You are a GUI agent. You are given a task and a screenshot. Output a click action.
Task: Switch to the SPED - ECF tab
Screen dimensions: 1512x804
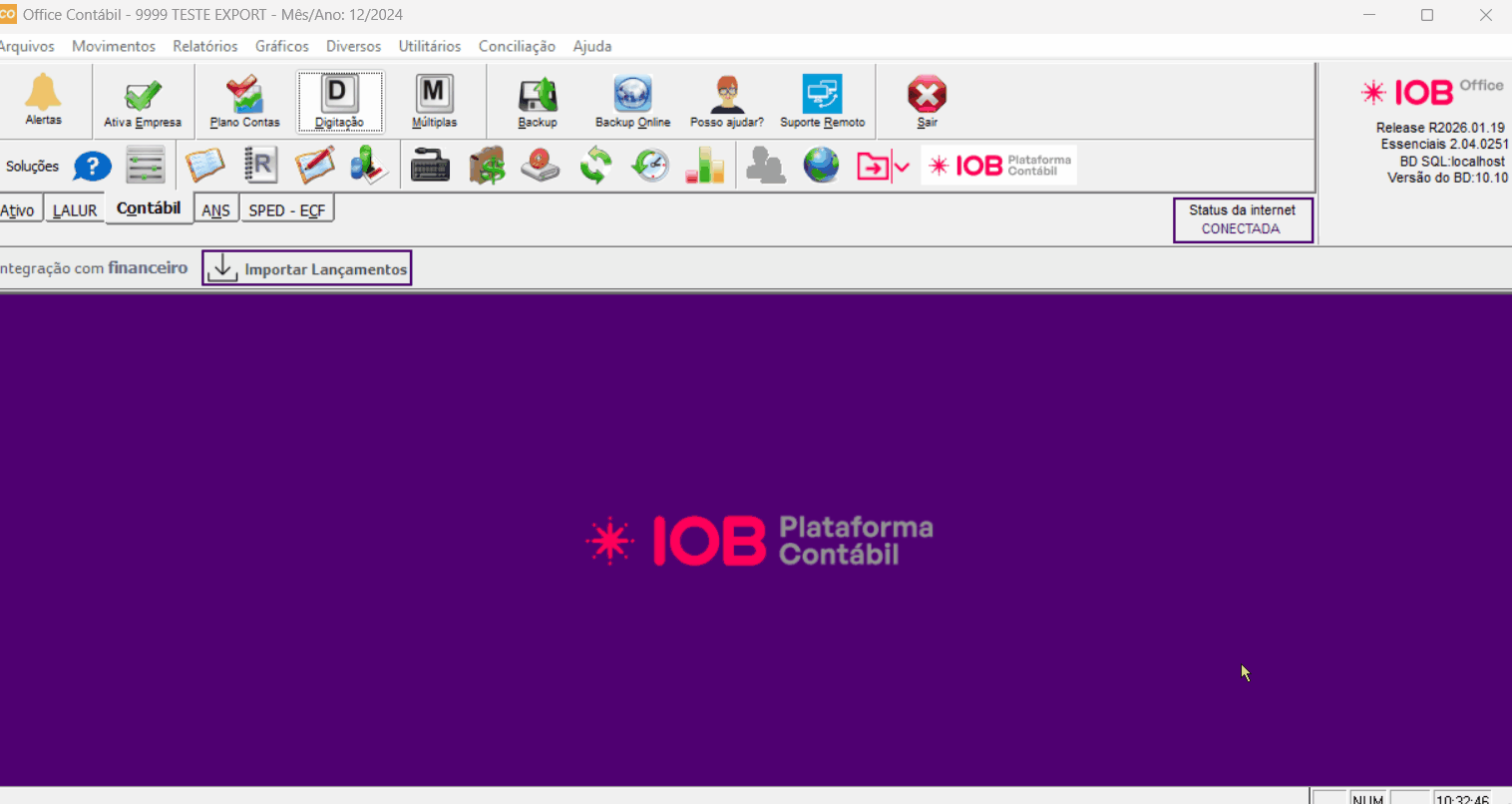tap(286, 210)
